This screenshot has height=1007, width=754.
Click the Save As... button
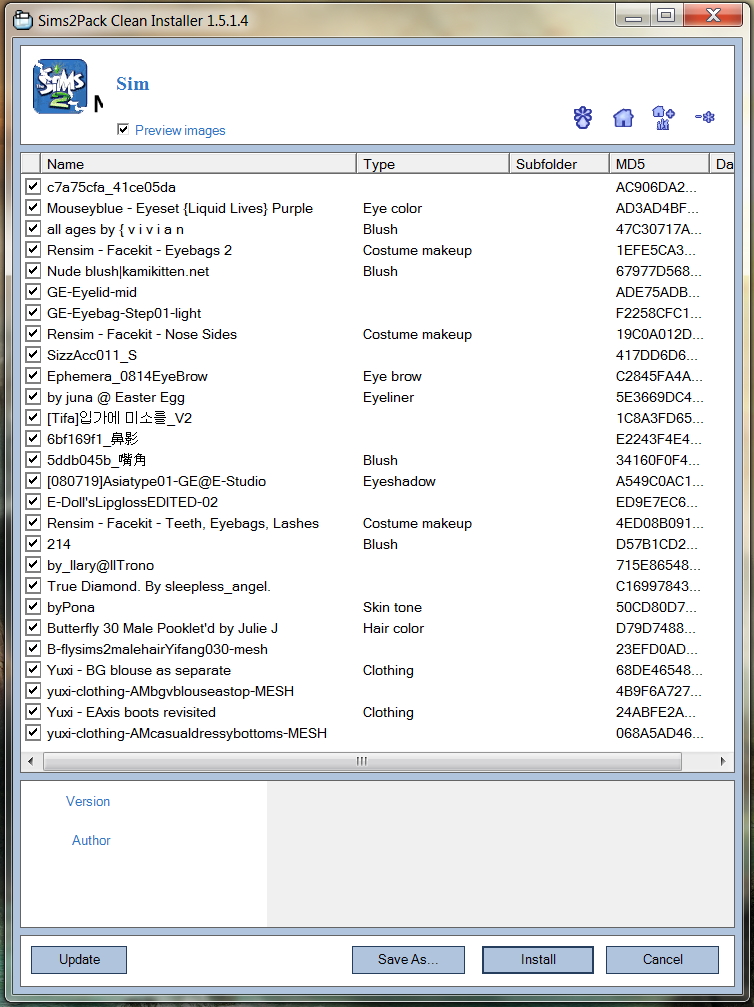click(408, 959)
